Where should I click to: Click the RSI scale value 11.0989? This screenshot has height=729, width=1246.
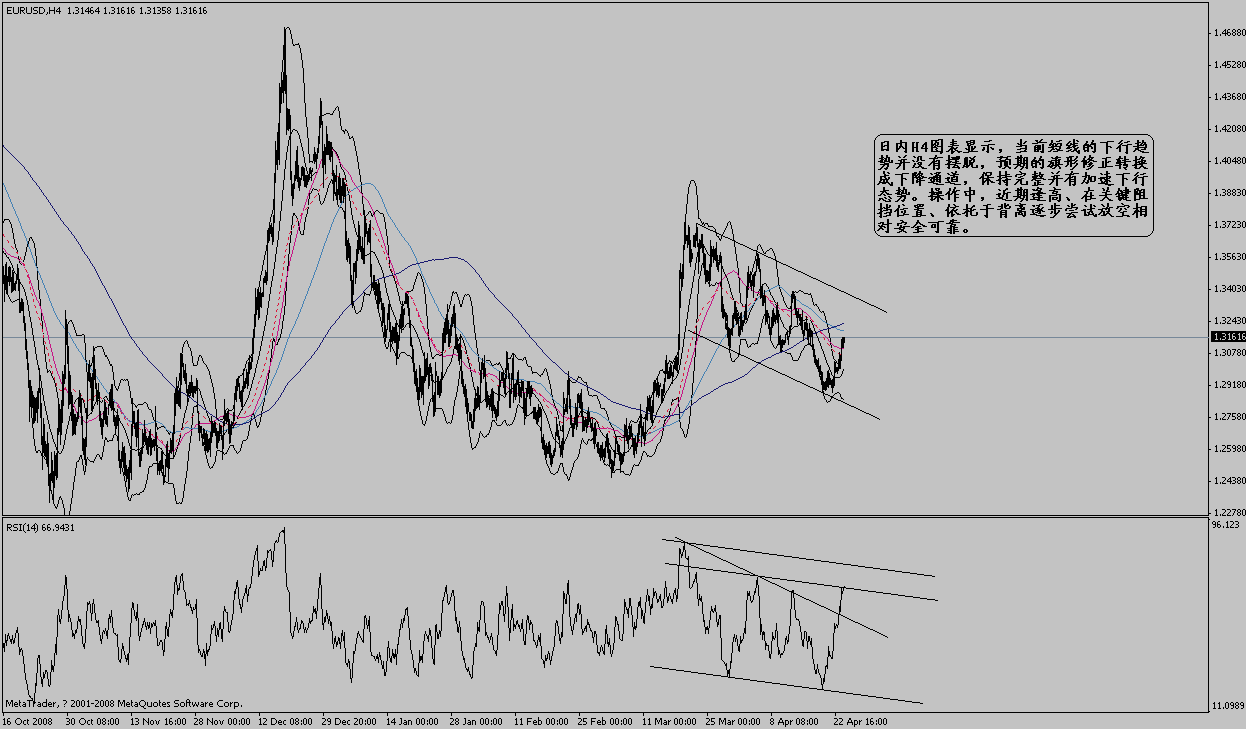pos(1226,706)
